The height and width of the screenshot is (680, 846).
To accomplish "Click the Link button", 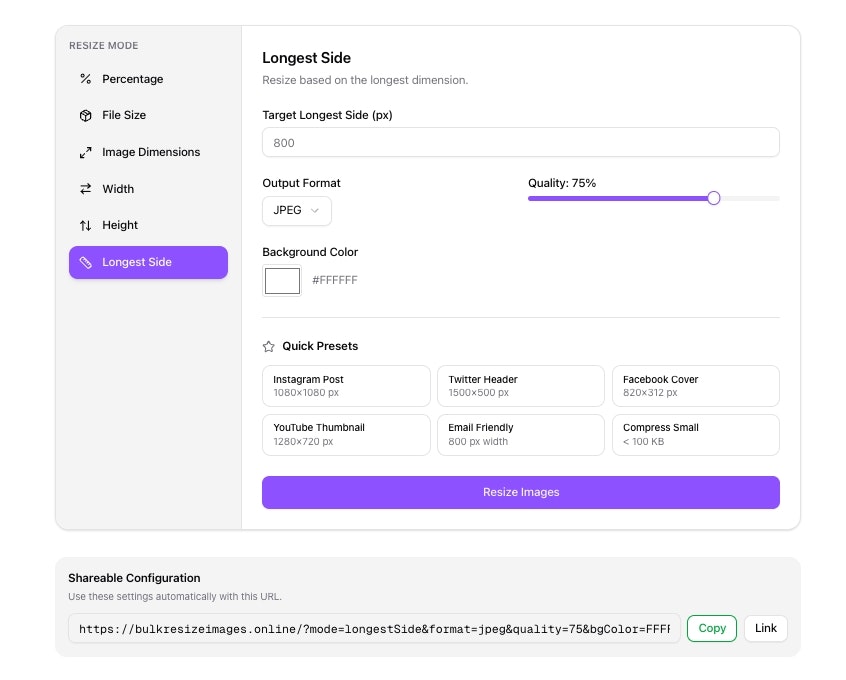I will 766,628.
